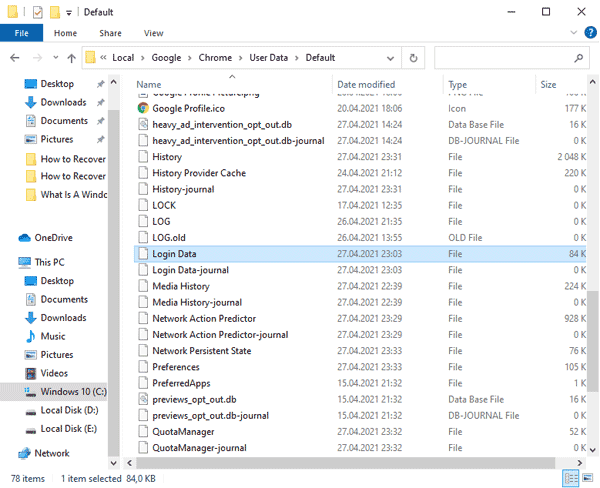This screenshot has width=600, height=488.
Task: Click the Local Disk (D:) drive icon
Action: point(30,412)
